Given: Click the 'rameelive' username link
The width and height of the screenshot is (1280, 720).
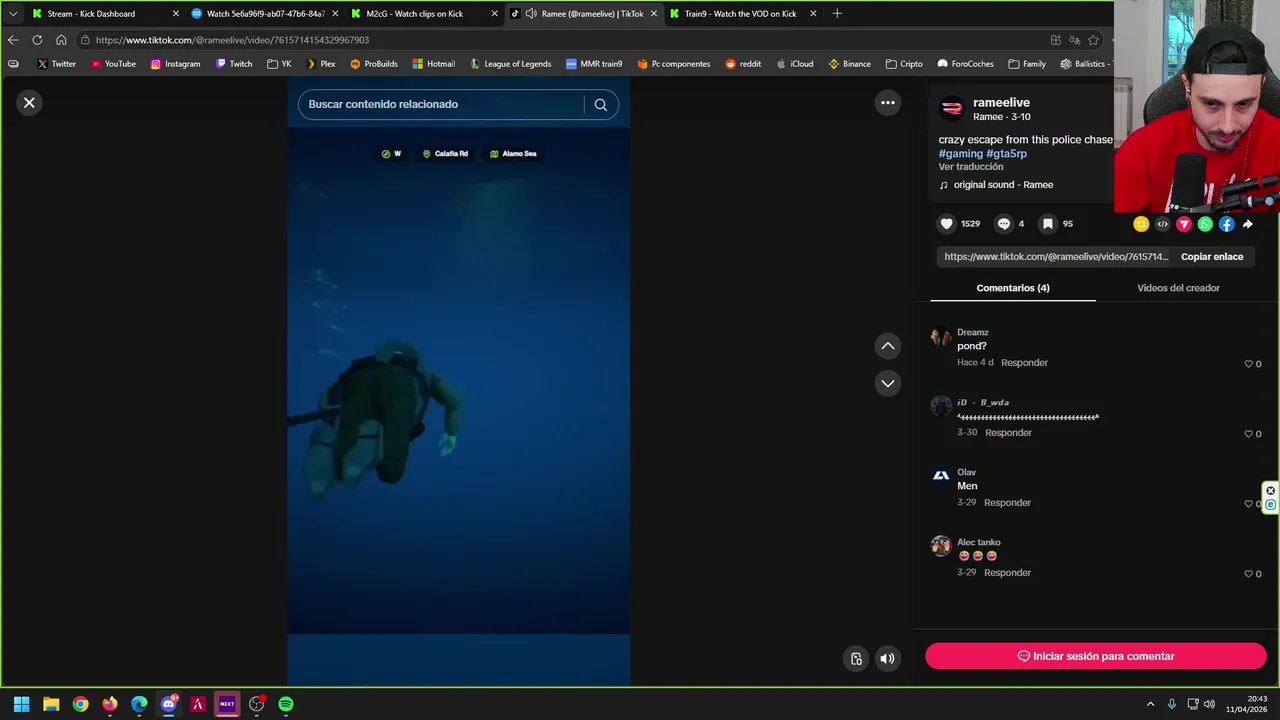Looking at the screenshot, I should coord(1001,102).
